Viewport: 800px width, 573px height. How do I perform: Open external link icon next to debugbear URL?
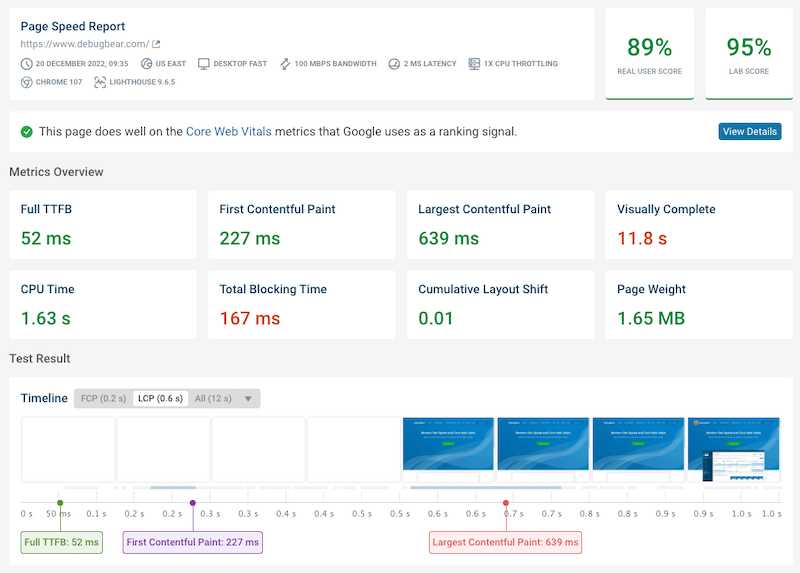(x=156, y=44)
